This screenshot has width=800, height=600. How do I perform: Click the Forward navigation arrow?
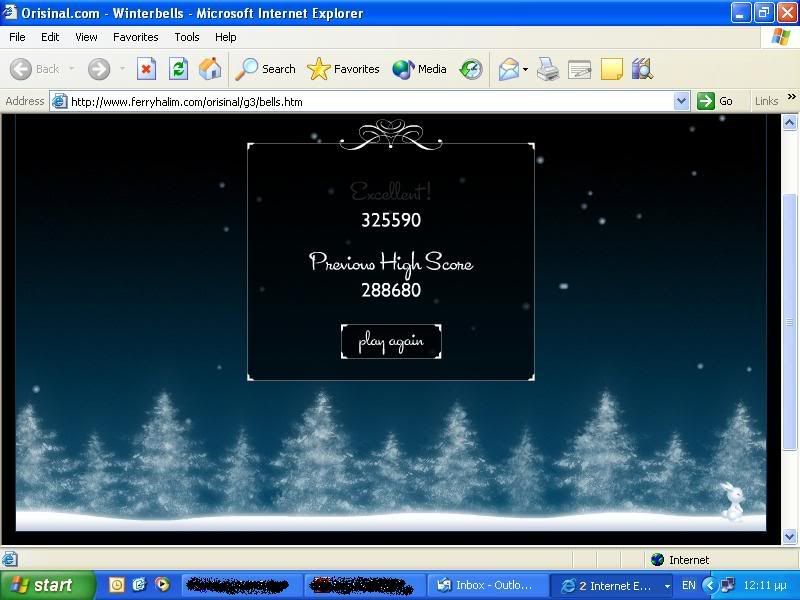pos(98,69)
